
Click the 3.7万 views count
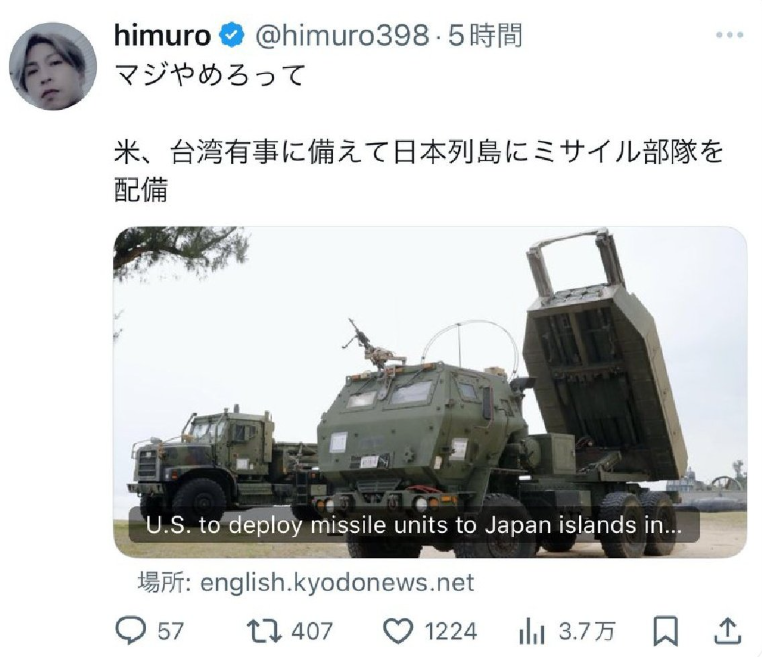(587, 631)
